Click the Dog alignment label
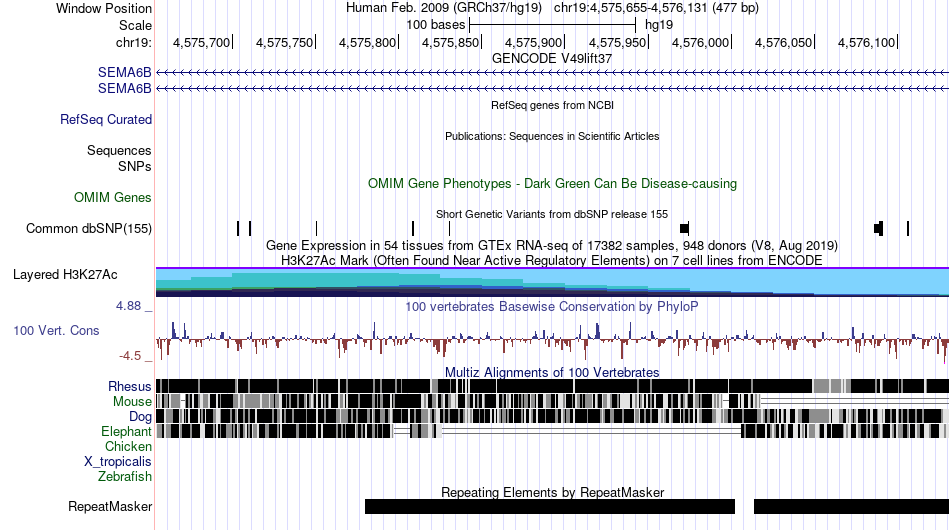Screen dimensions: 950x530 pos(140,417)
